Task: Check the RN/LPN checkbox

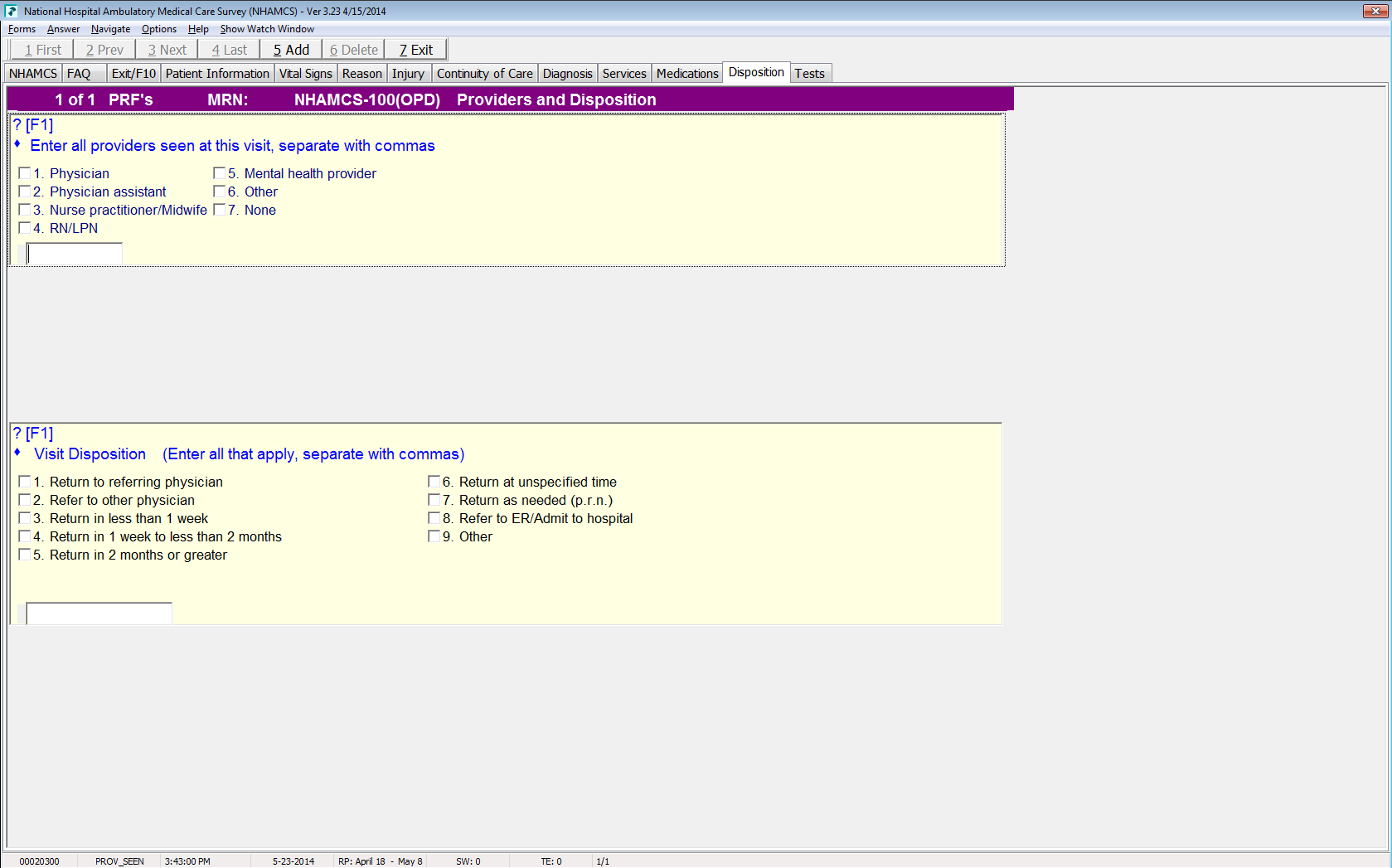Action: click(x=25, y=228)
